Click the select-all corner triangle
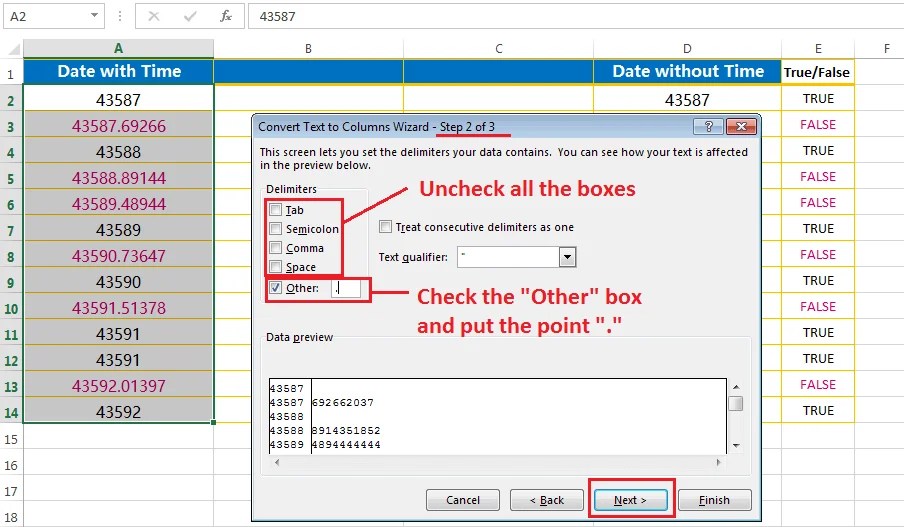The height and width of the screenshot is (527, 904). [x=13, y=50]
